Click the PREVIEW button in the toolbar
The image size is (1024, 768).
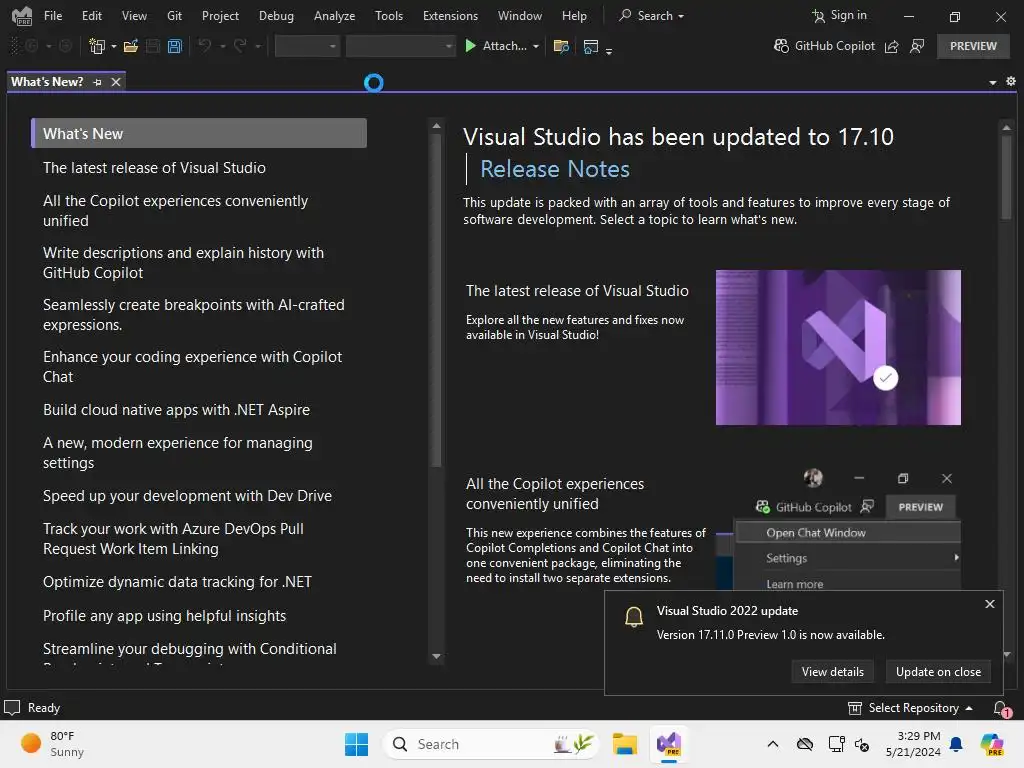click(973, 46)
